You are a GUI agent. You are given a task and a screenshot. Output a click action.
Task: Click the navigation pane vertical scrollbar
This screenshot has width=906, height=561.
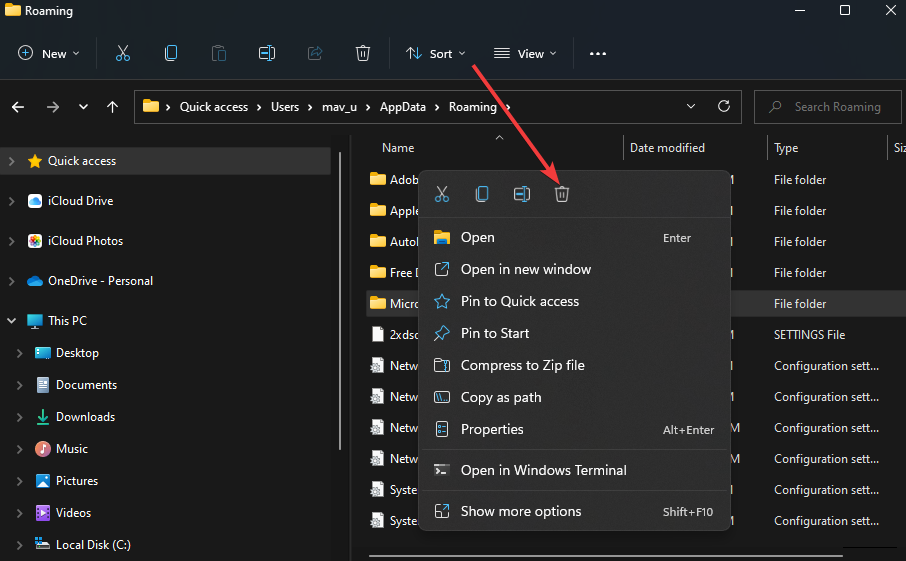pyautogui.click(x=340, y=300)
